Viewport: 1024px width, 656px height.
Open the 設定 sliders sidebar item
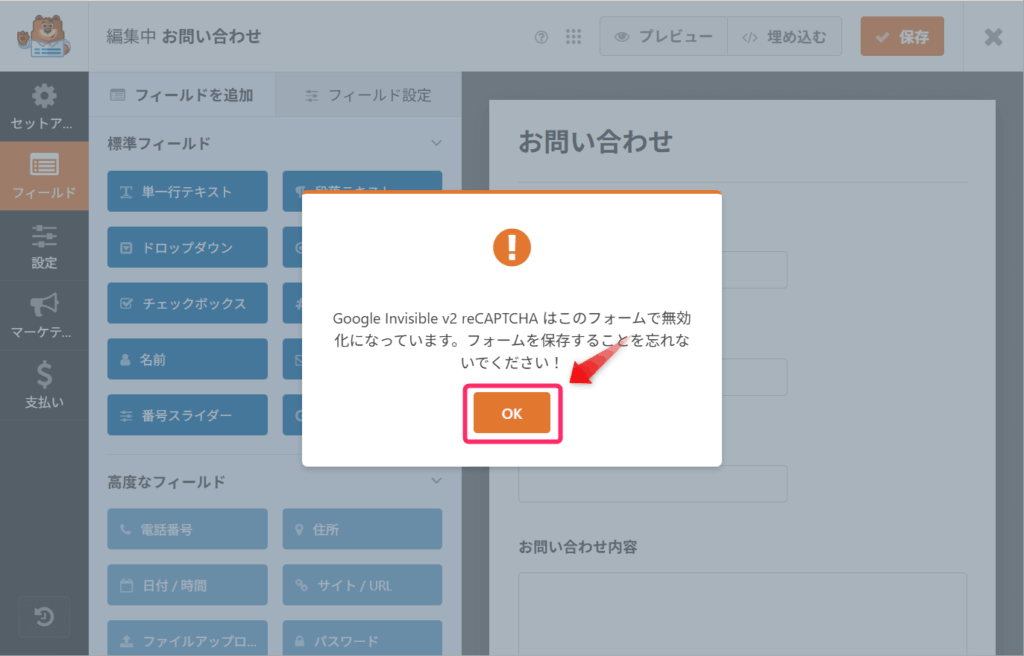[44, 246]
